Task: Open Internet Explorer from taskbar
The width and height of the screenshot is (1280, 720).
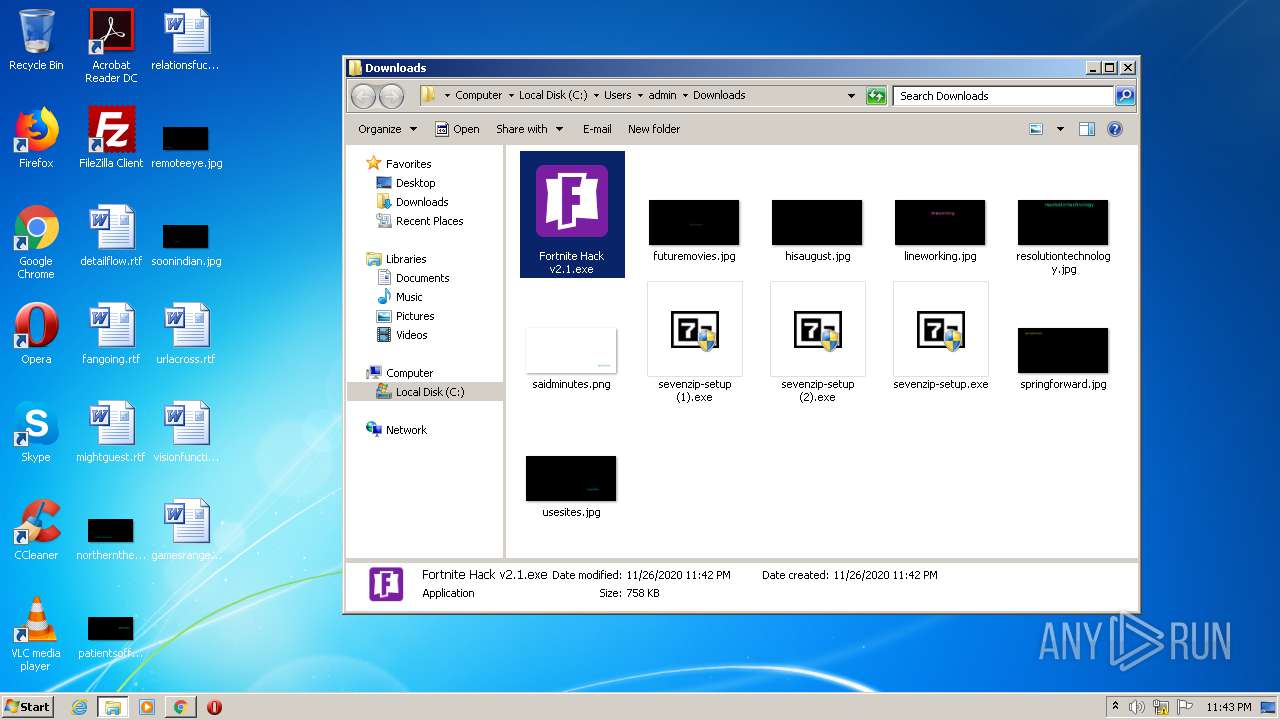Action: point(79,707)
